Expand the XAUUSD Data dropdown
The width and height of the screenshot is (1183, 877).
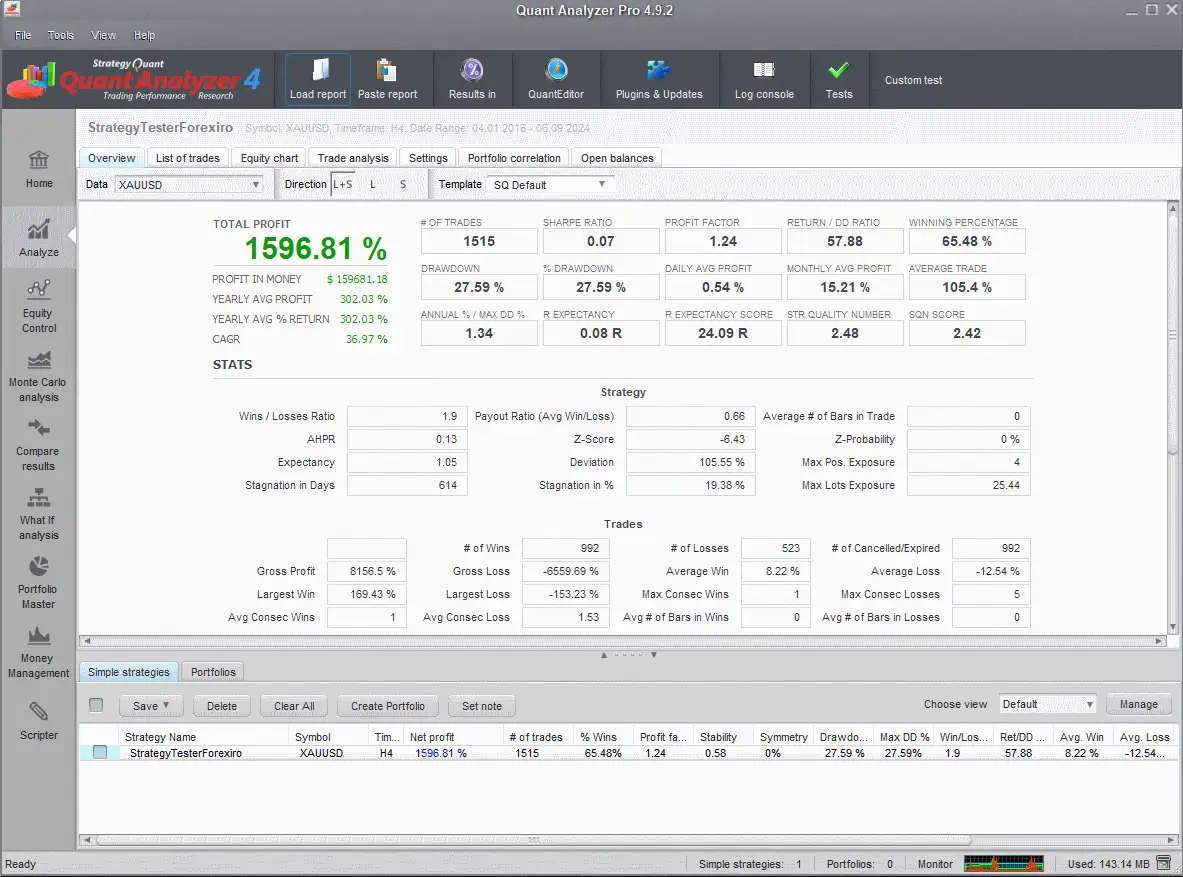(x=188, y=185)
